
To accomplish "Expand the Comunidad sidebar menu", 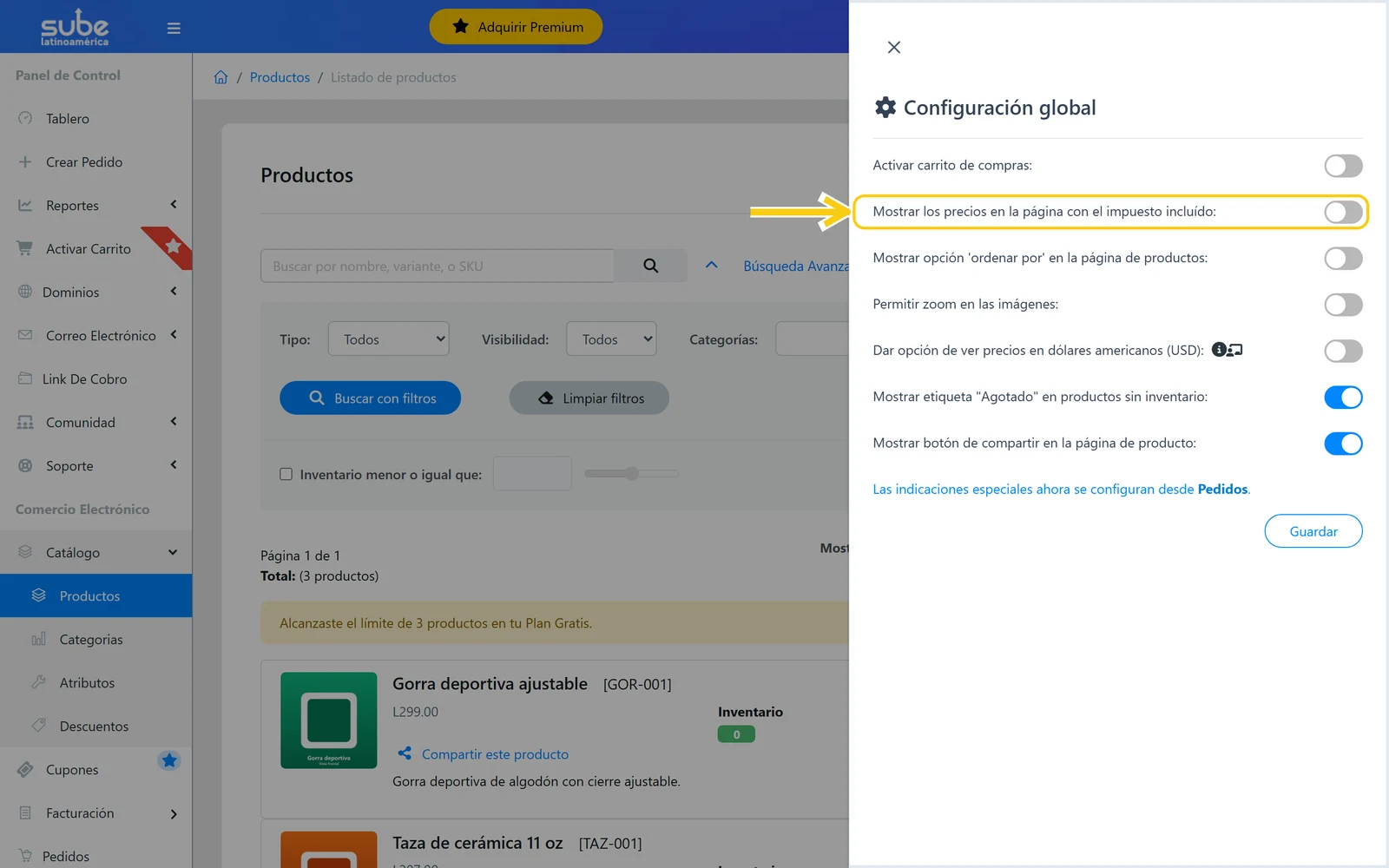I will pos(96,422).
